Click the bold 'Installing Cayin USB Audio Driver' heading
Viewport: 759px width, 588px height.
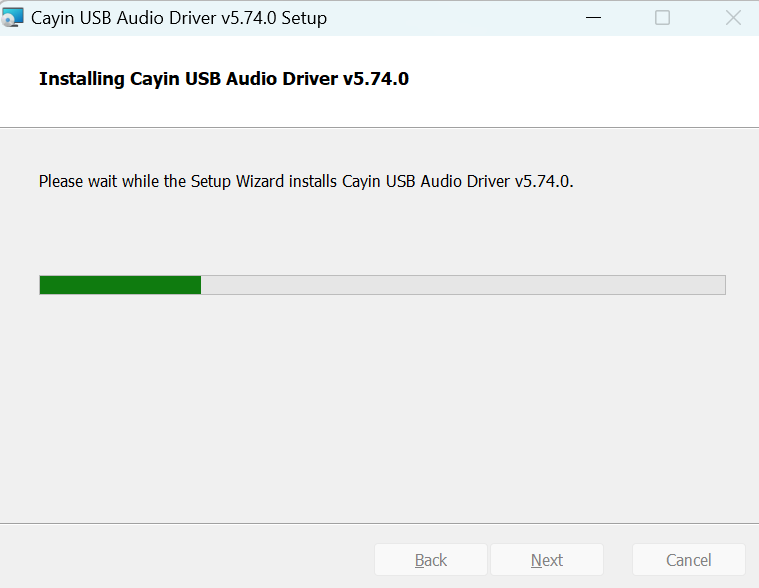click(x=224, y=79)
